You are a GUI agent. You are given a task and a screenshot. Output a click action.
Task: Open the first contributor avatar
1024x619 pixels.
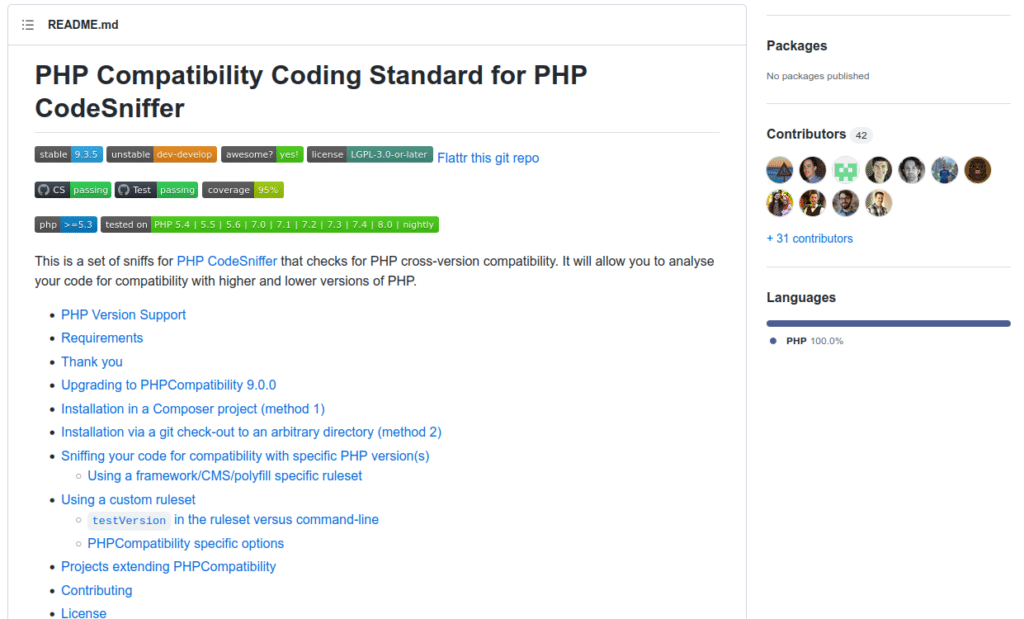pos(779,170)
